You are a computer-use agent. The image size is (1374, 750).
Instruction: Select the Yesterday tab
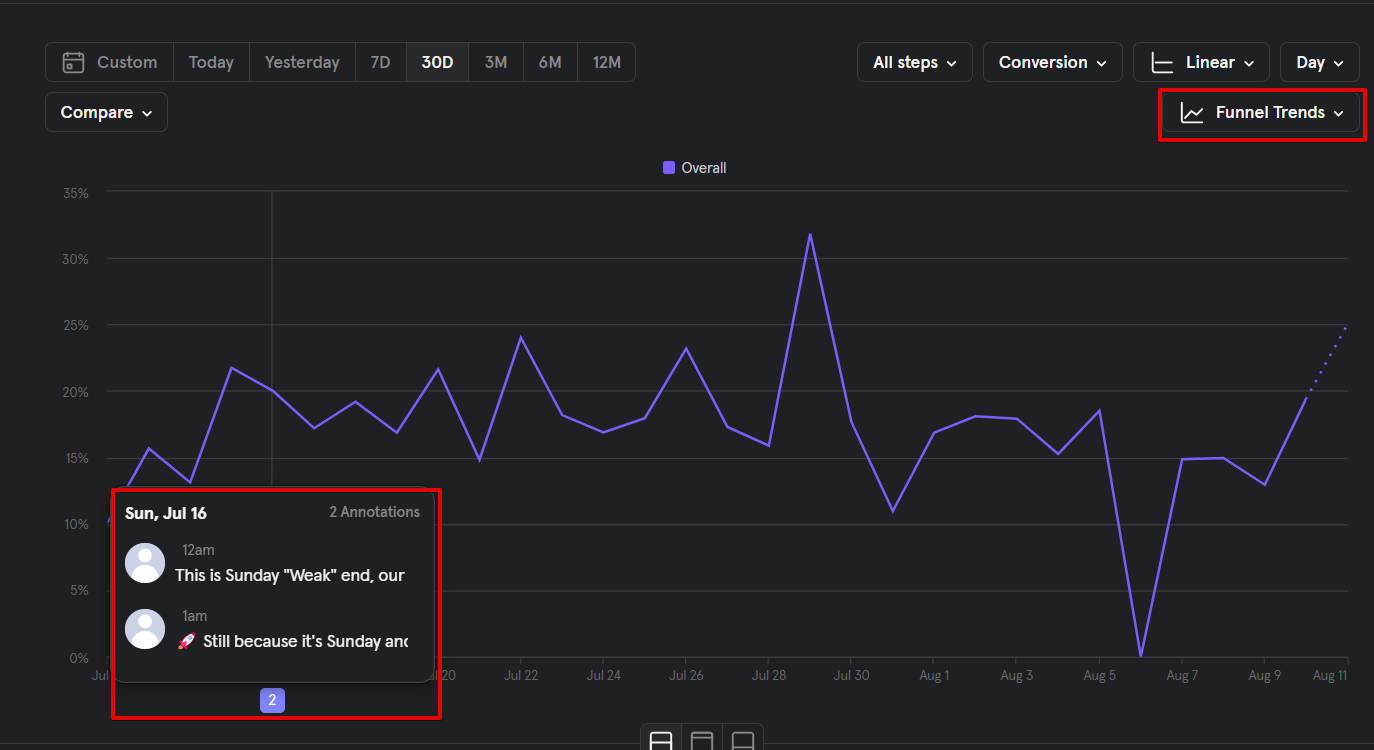click(x=301, y=61)
